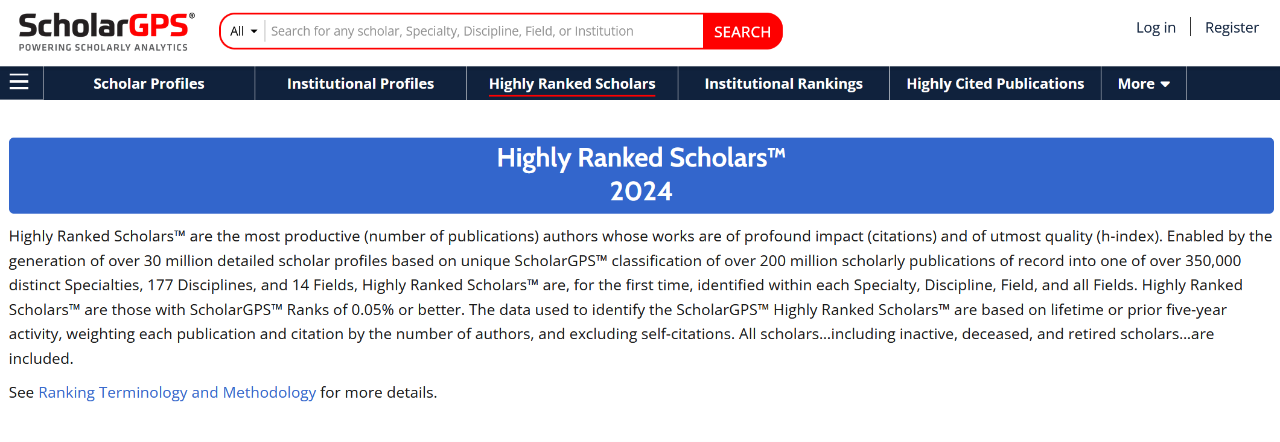Click the small arrow next to All
This screenshot has height=442, width=1280.
tap(254, 32)
